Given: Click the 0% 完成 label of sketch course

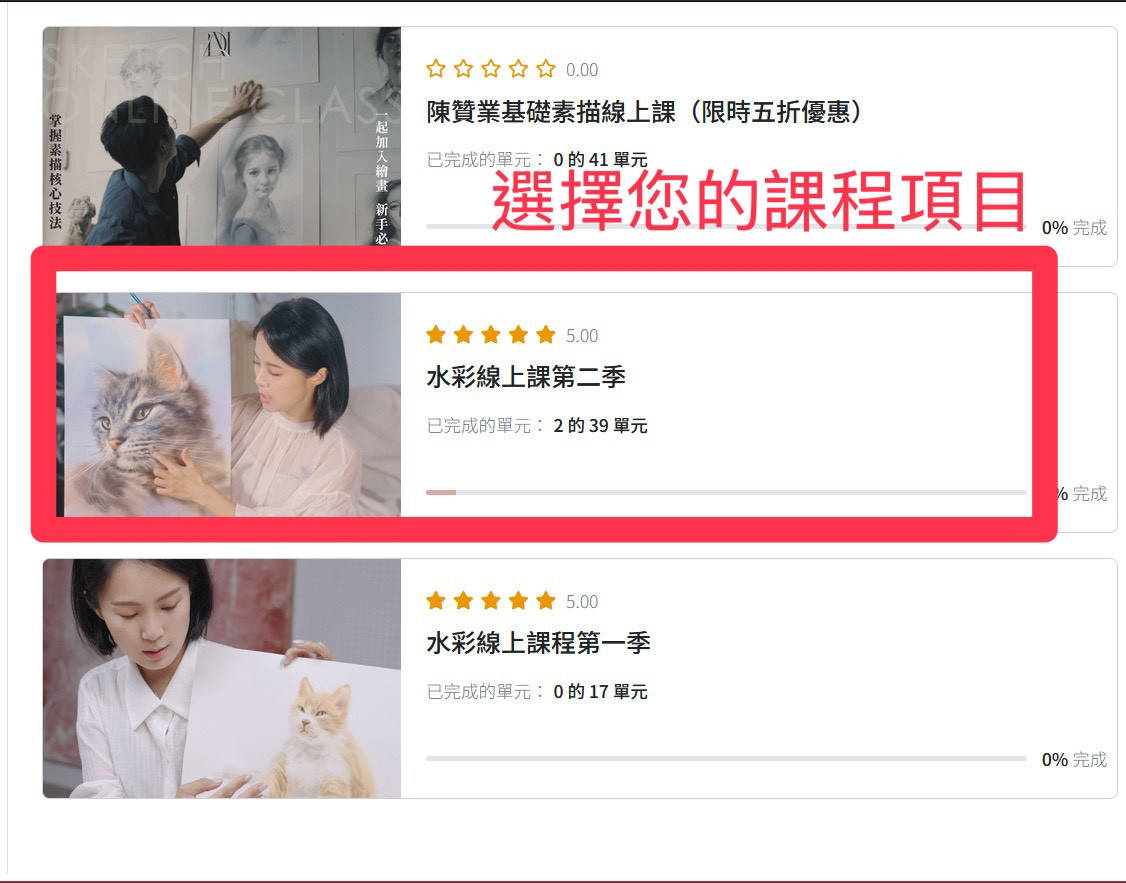Looking at the screenshot, I should (1074, 228).
